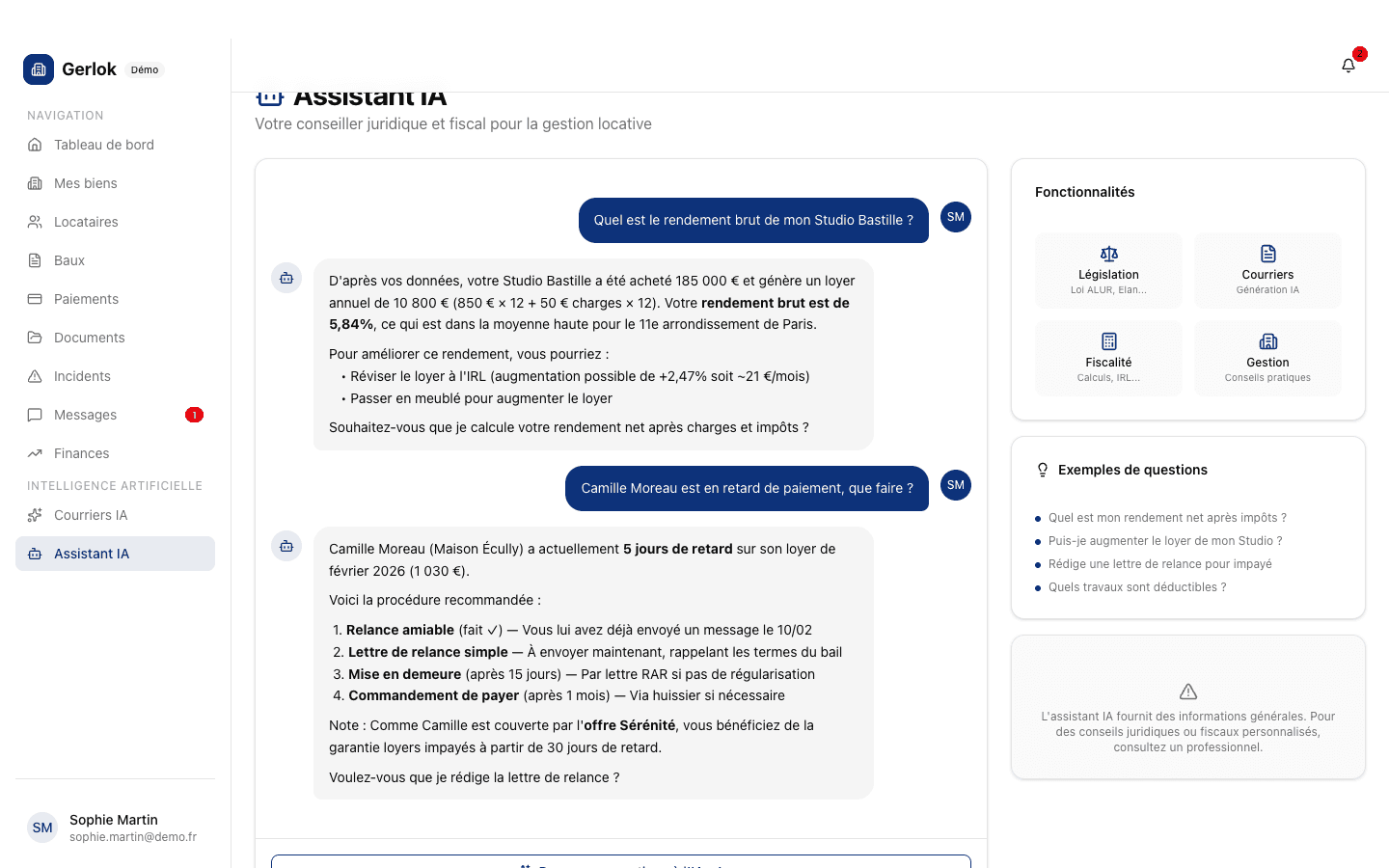Click Sophie Martin's profile avatar
Screen dimensions: 1389x868
[42, 827]
